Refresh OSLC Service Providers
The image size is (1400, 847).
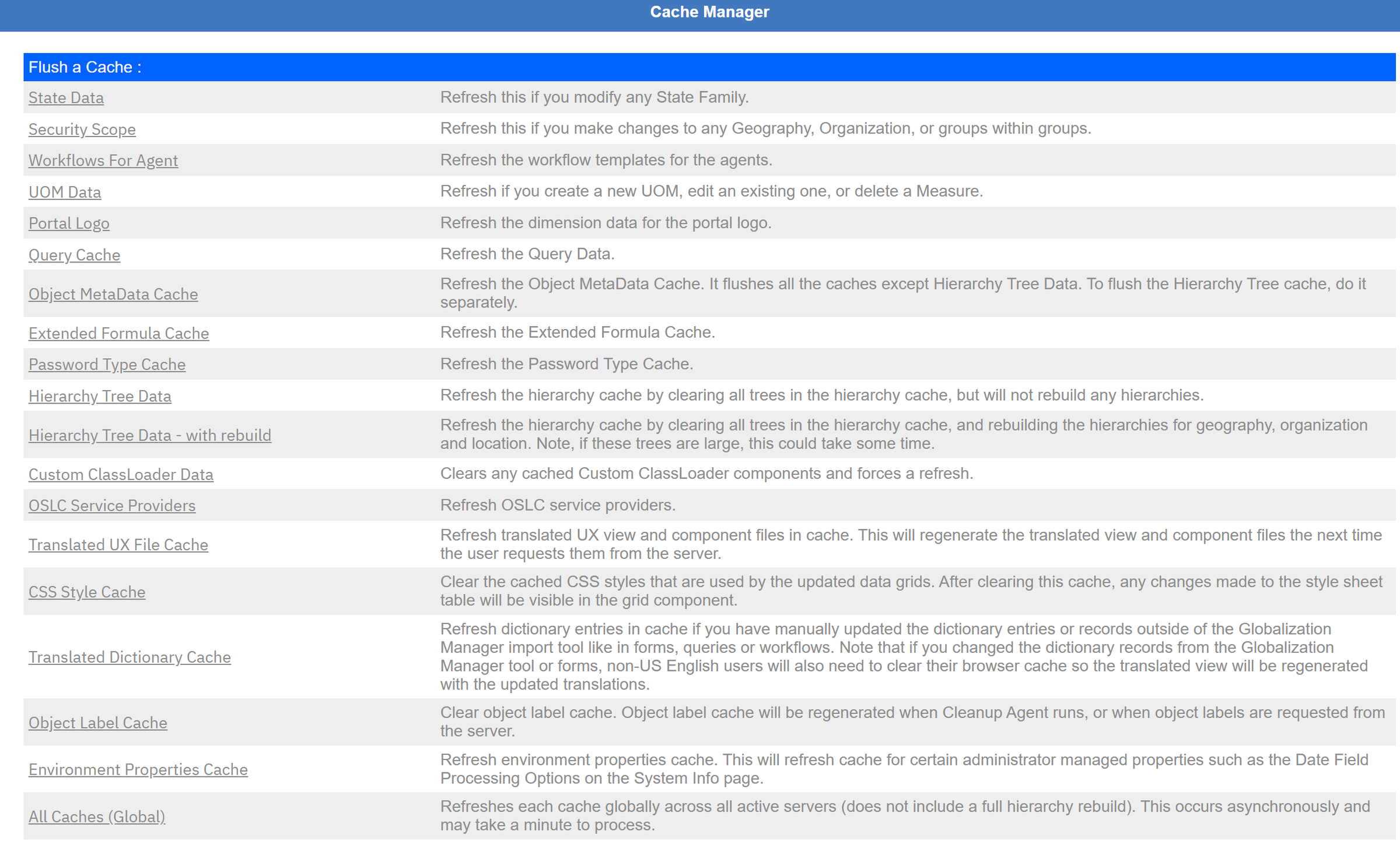point(112,505)
